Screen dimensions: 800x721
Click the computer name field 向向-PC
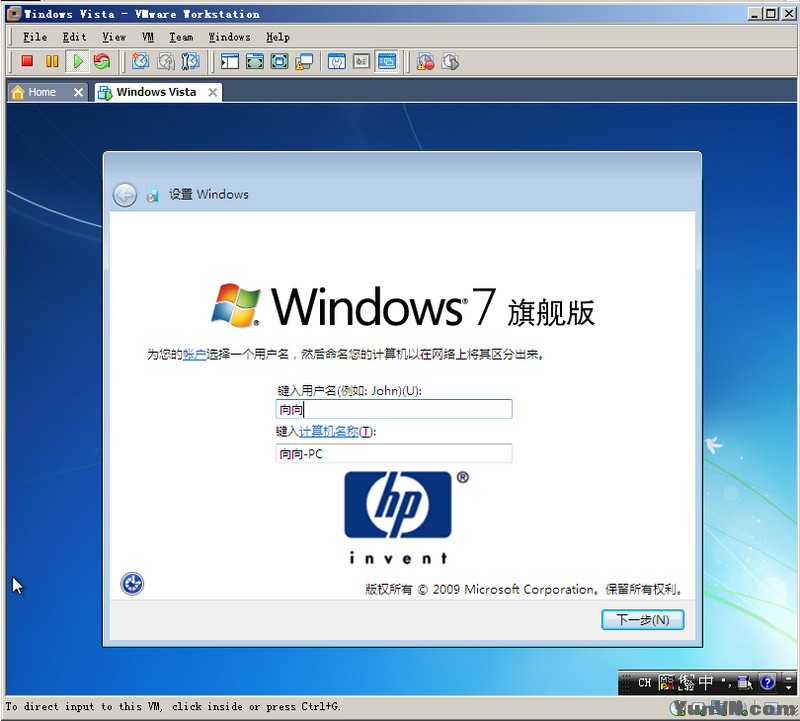tap(394, 453)
